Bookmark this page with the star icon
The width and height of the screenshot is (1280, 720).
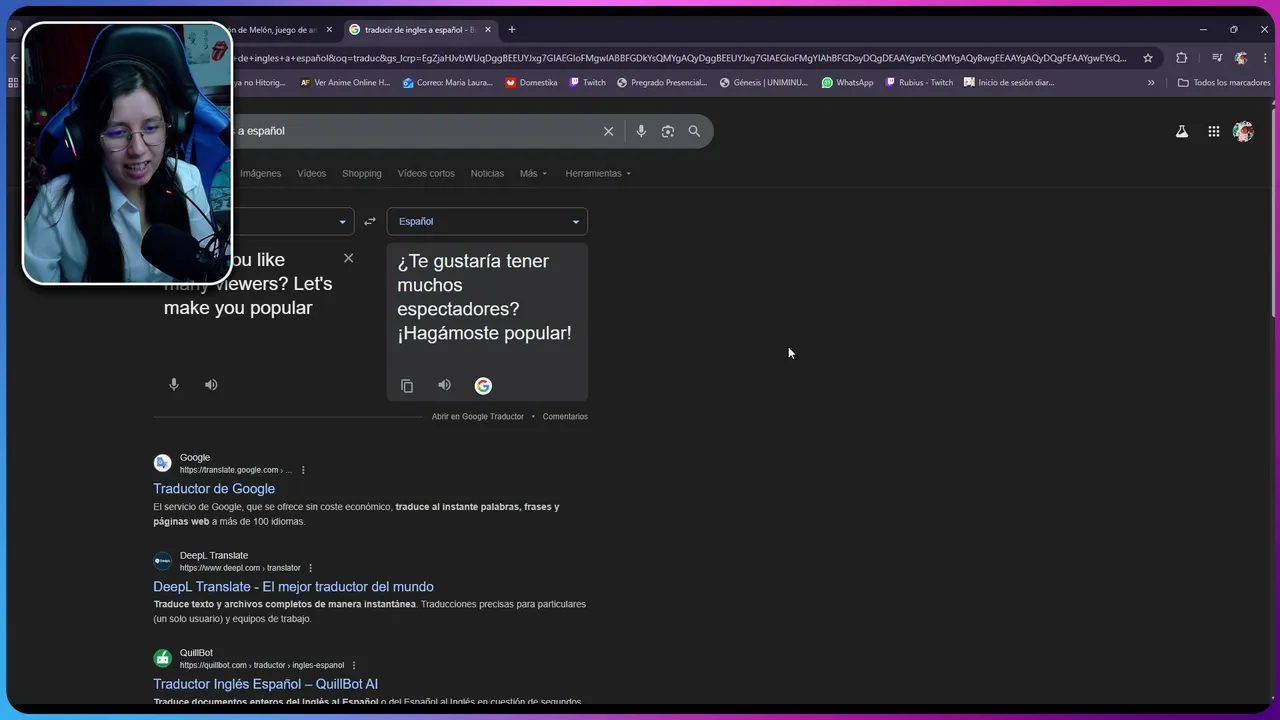click(1148, 58)
